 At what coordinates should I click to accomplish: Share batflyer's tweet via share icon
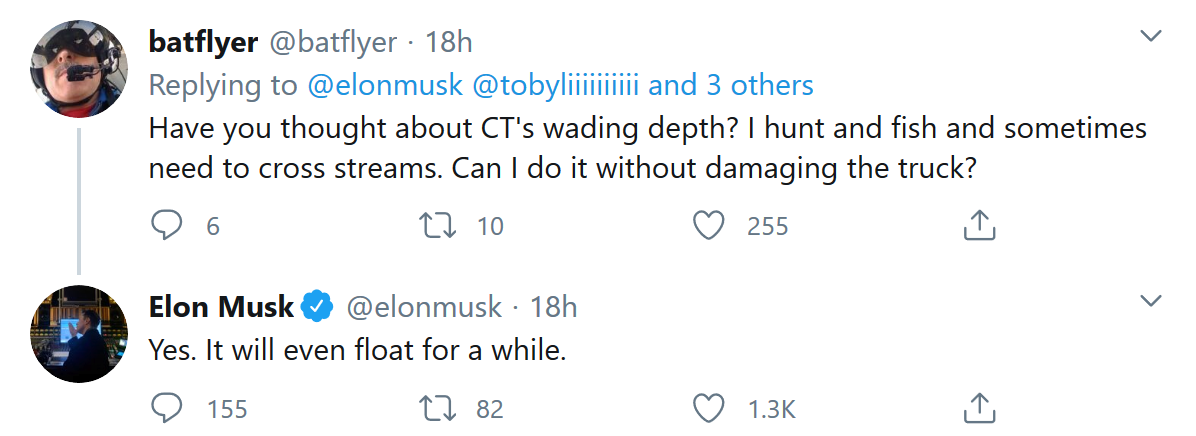click(x=979, y=227)
